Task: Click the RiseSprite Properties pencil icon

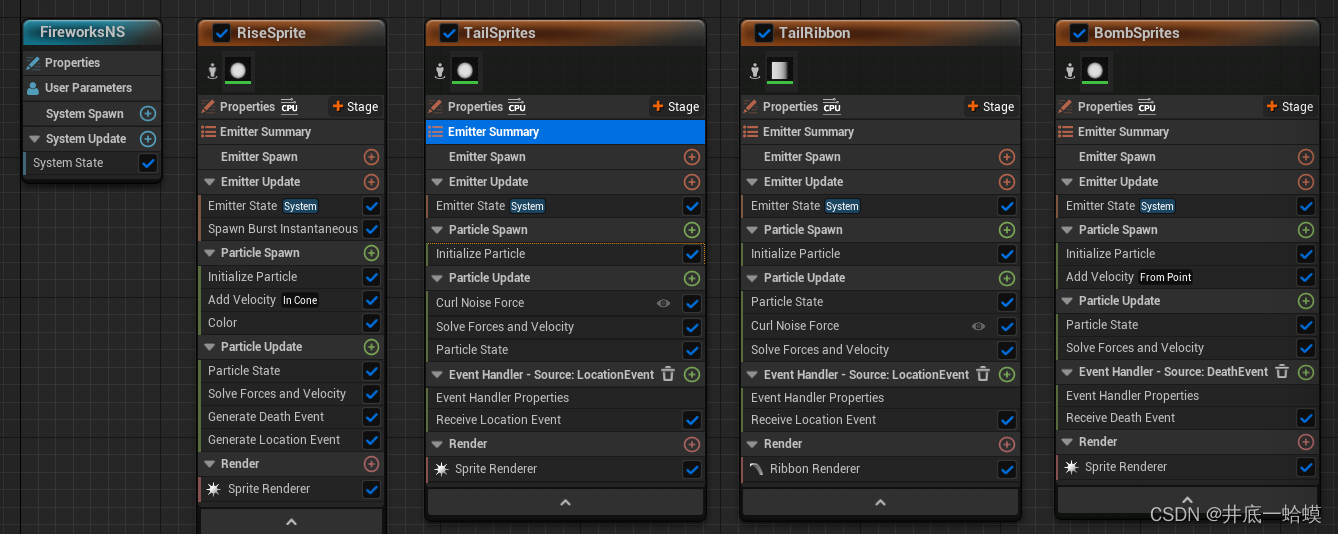Action: [x=208, y=107]
